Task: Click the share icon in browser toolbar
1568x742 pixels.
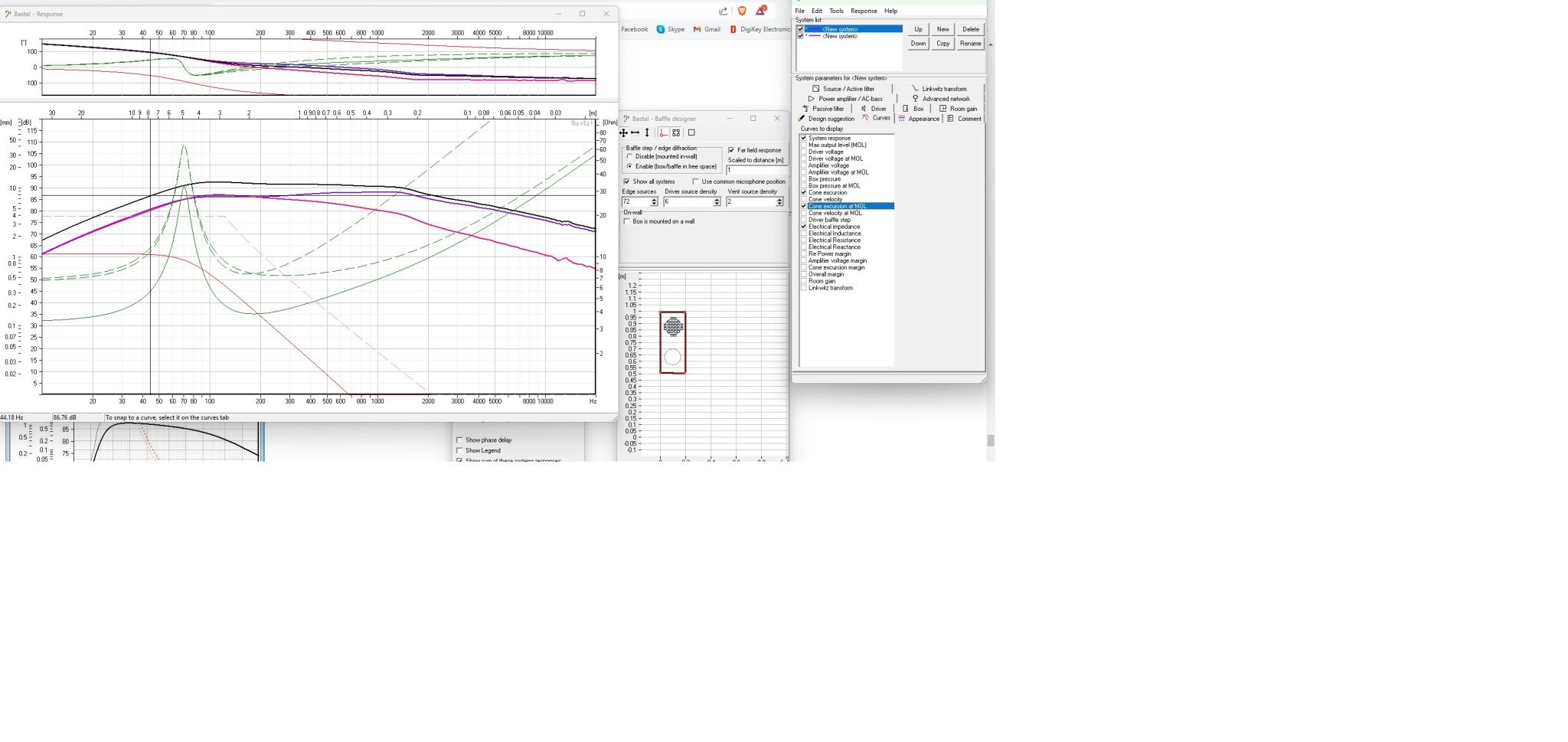Action: coord(723,11)
